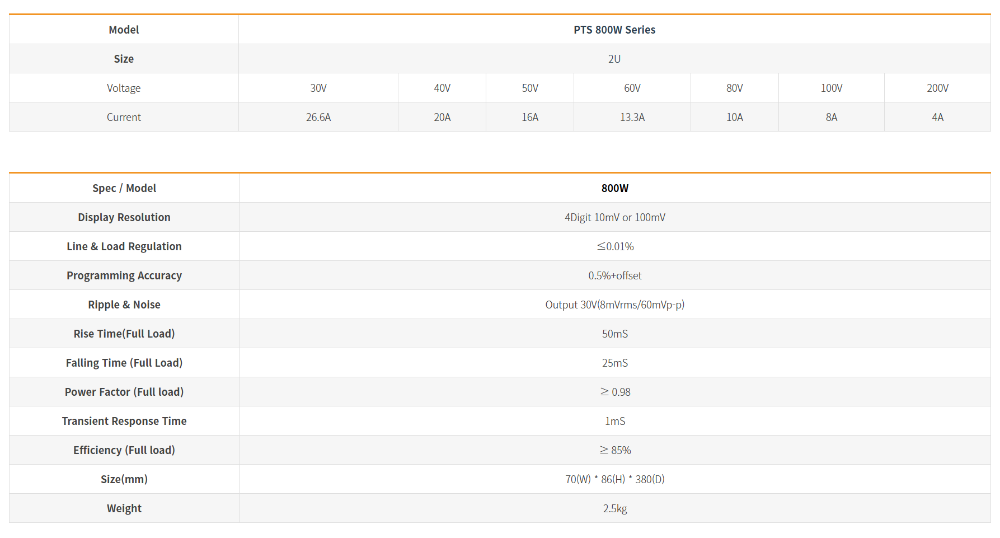Select the Transient Response Time 1mS value
This screenshot has width=1000, height=538.
coord(614,421)
